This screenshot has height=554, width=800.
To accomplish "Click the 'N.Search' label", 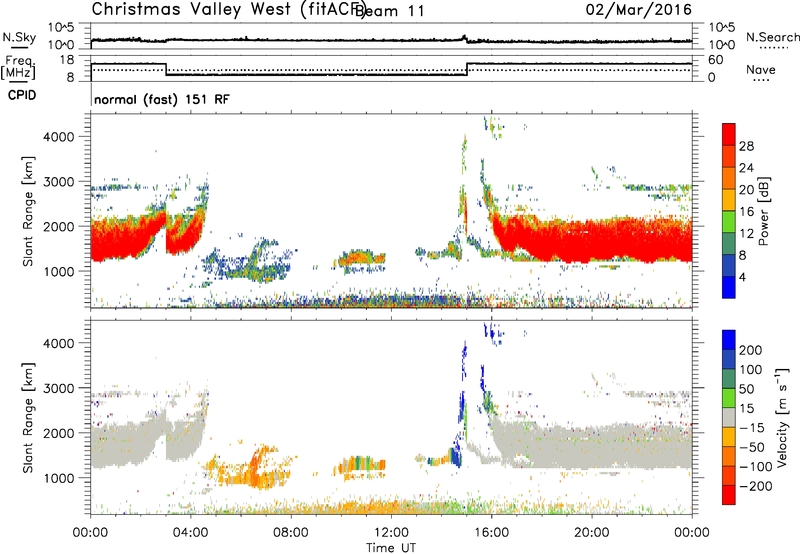I will coord(772,37).
